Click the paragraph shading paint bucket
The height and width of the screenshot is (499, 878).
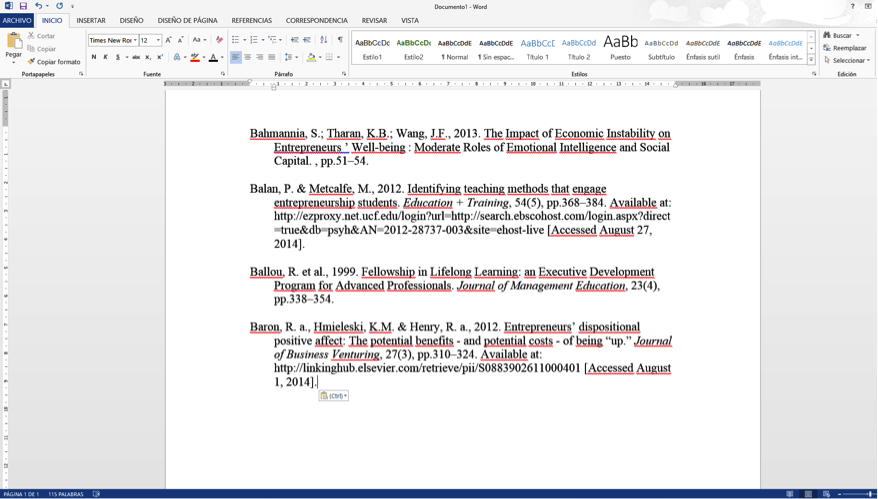click(x=311, y=57)
